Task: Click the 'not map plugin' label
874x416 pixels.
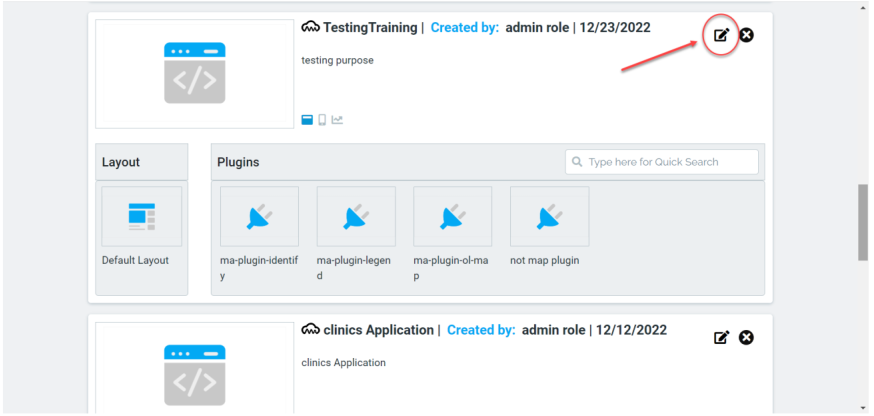Action: click(x=545, y=260)
